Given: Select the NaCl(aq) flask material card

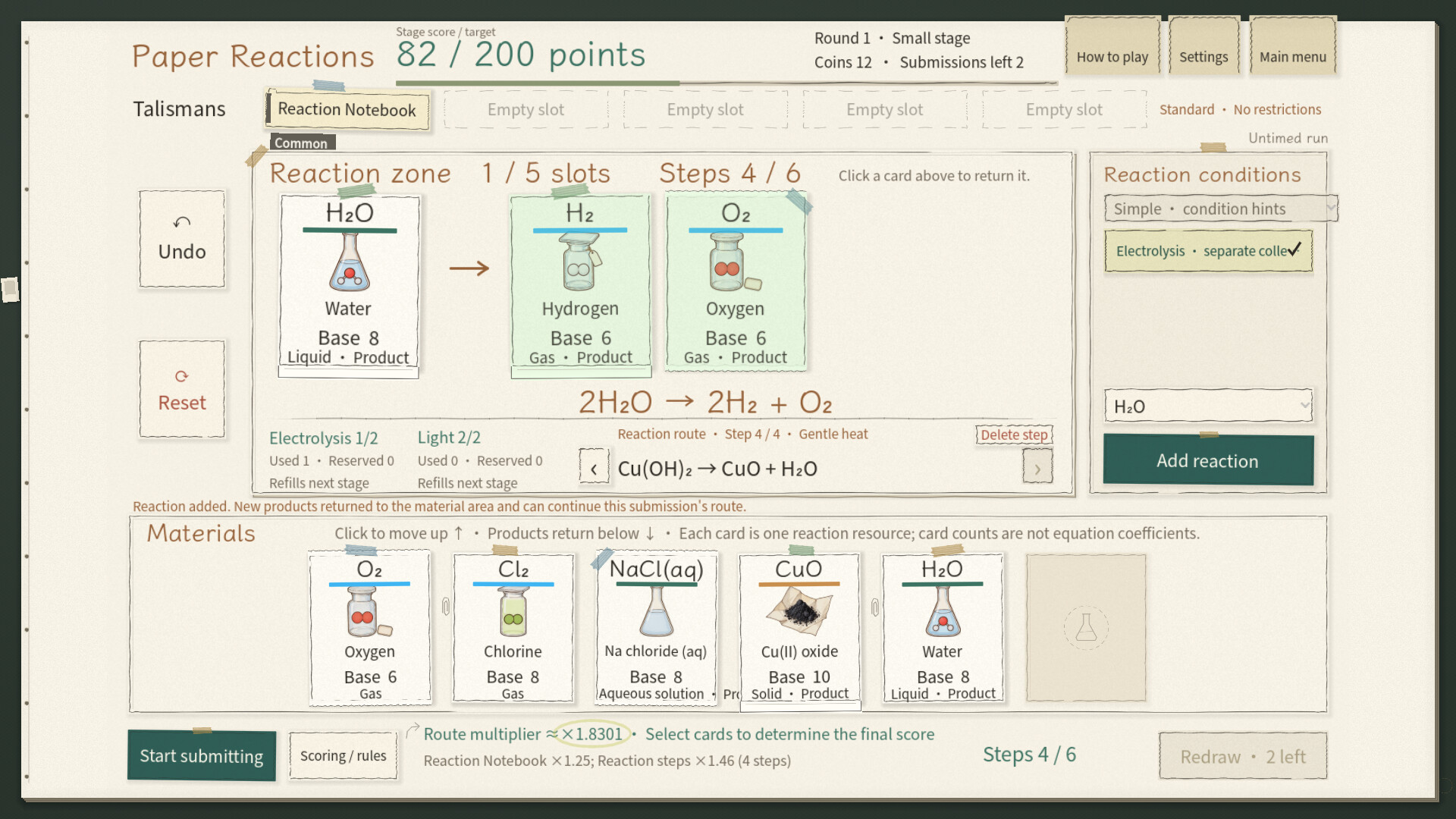Looking at the screenshot, I should pyautogui.click(x=657, y=629).
